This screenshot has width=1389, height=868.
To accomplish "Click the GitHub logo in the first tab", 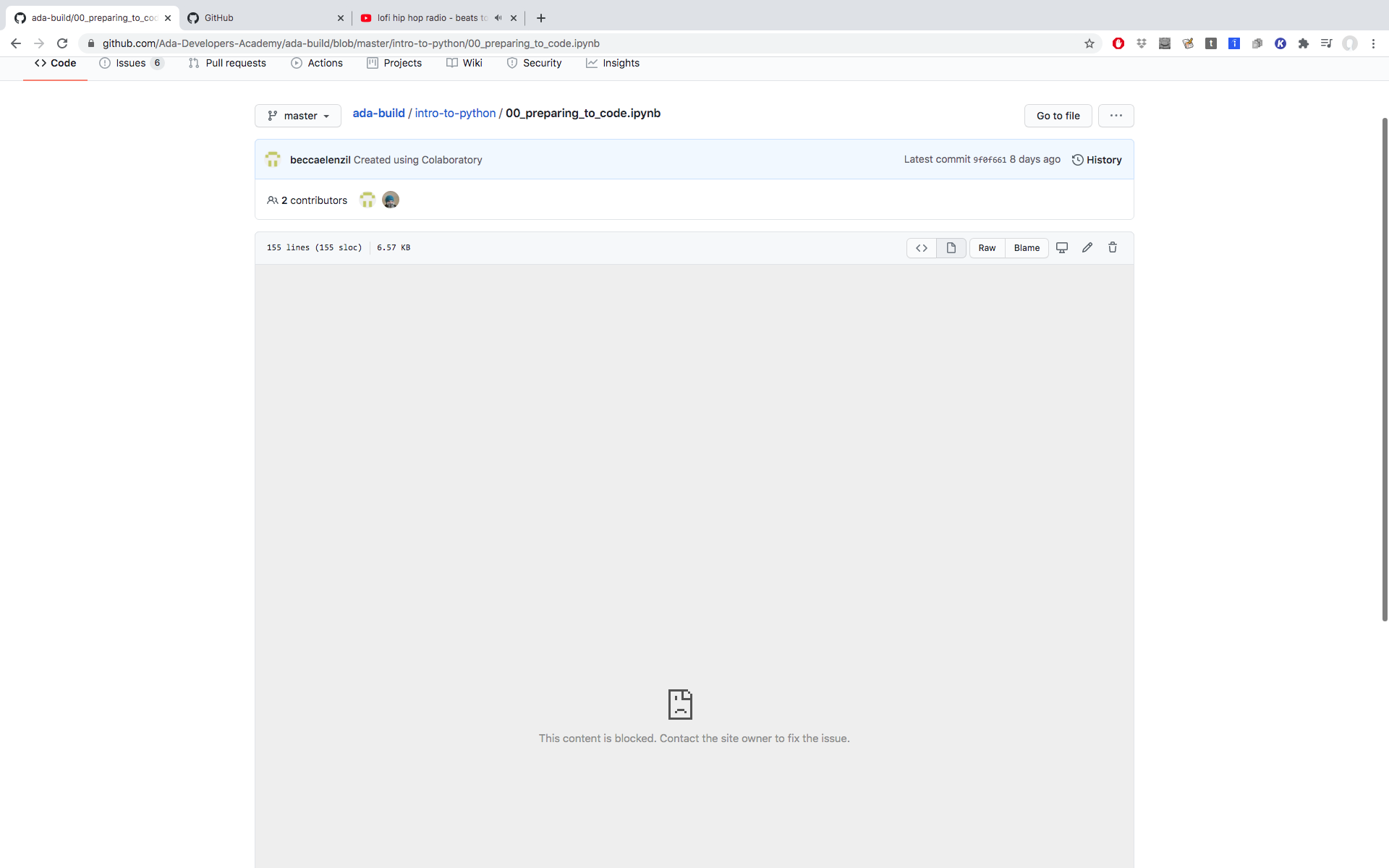I will 20,18.
